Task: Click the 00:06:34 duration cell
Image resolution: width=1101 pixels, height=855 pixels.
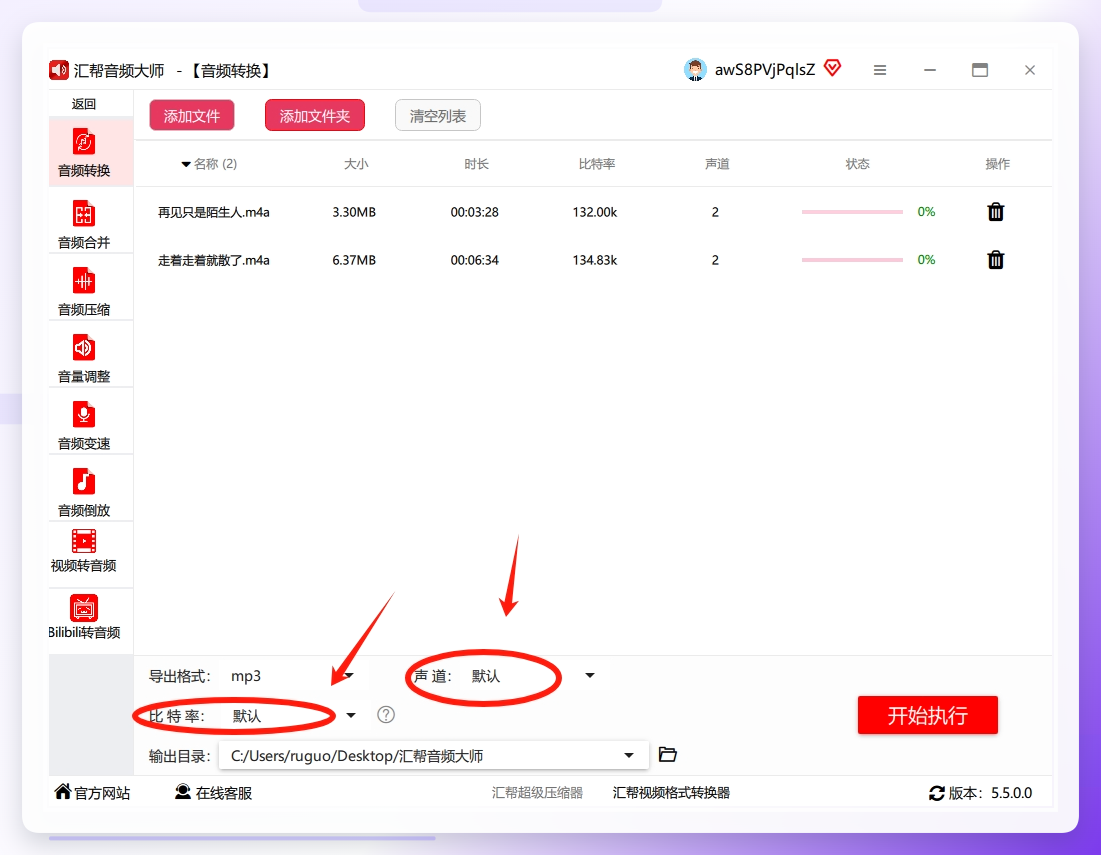Action: click(x=475, y=260)
